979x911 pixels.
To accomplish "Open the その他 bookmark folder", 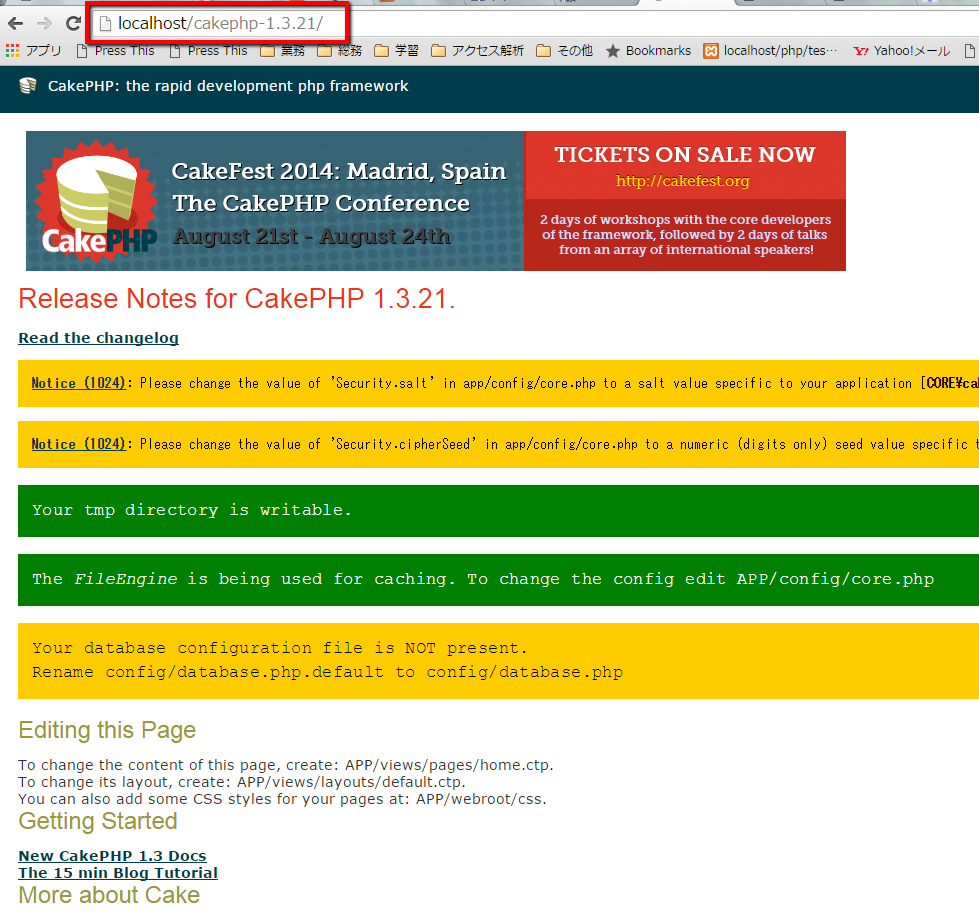I will [x=565, y=51].
